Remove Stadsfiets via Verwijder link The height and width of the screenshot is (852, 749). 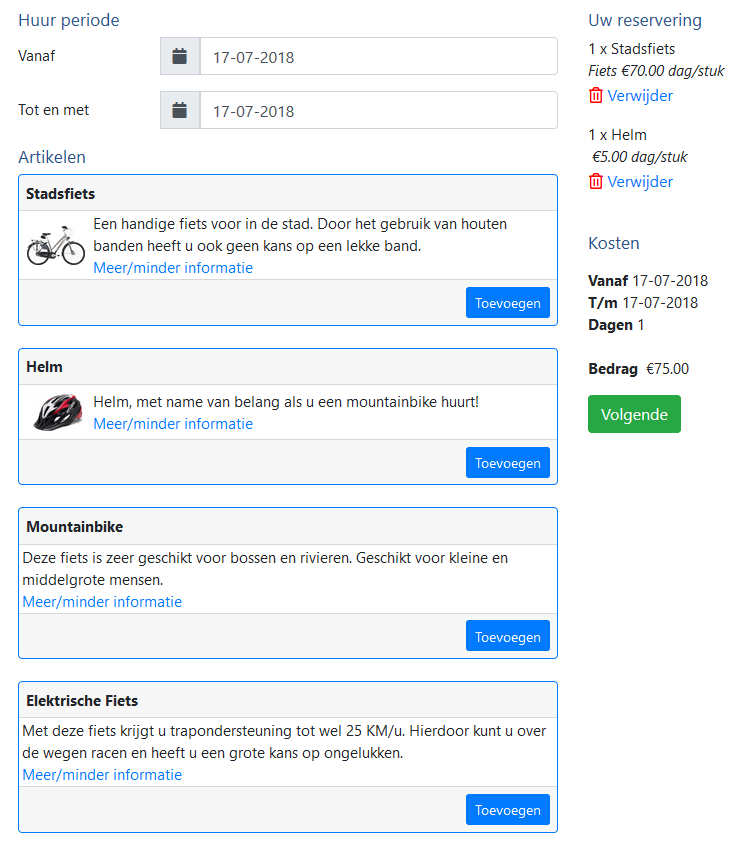(640, 96)
